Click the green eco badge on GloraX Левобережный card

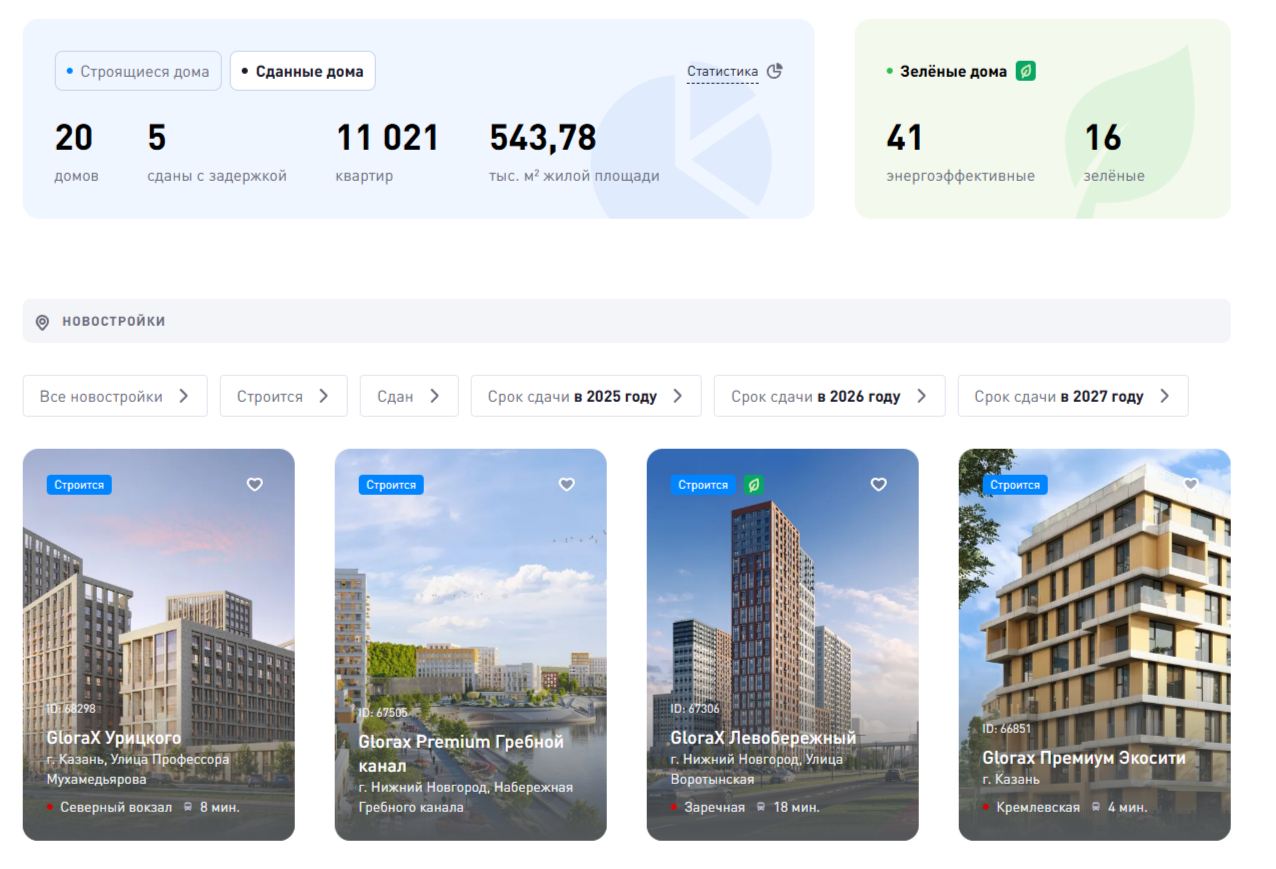coord(753,484)
